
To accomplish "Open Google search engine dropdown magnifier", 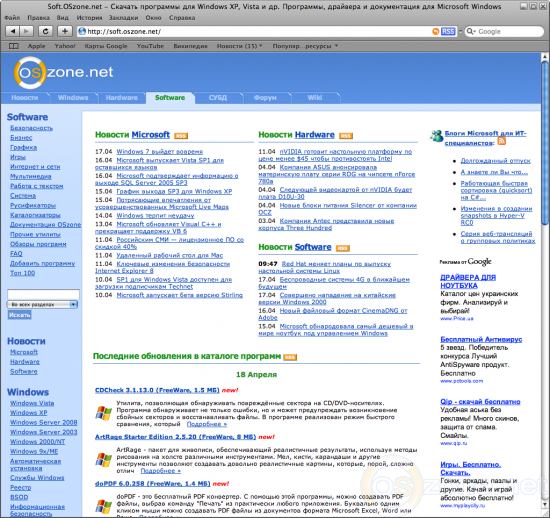I will [x=470, y=31].
